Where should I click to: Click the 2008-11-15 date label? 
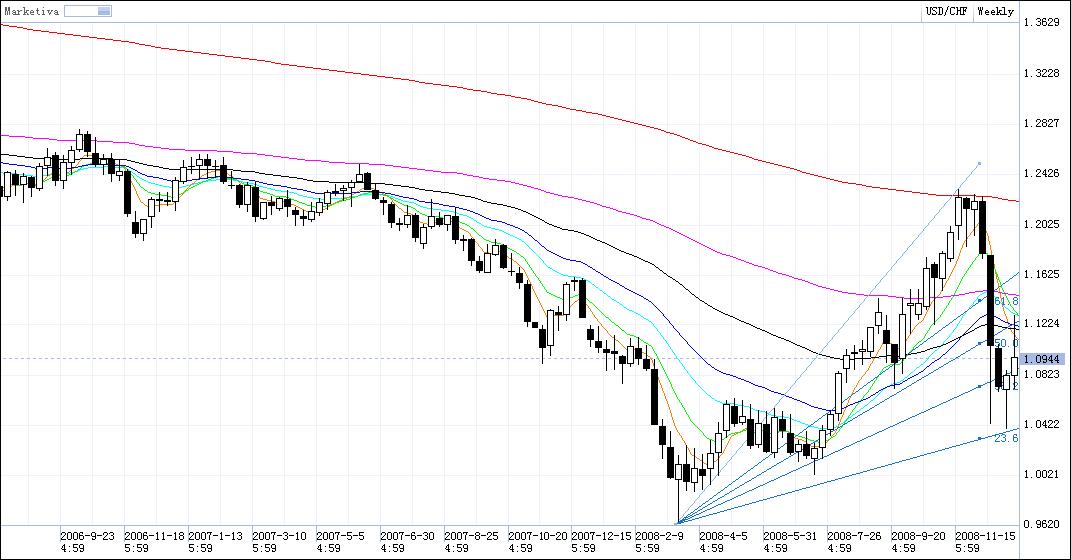tap(986, 536)
